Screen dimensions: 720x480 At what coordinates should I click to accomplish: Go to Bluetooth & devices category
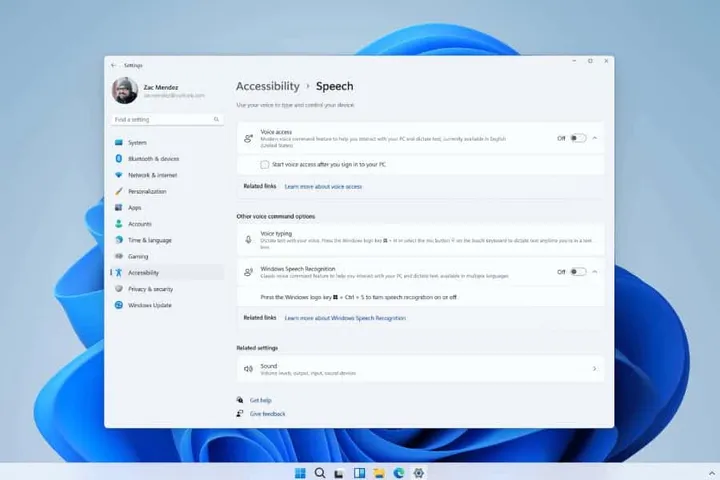coord(153,159)
